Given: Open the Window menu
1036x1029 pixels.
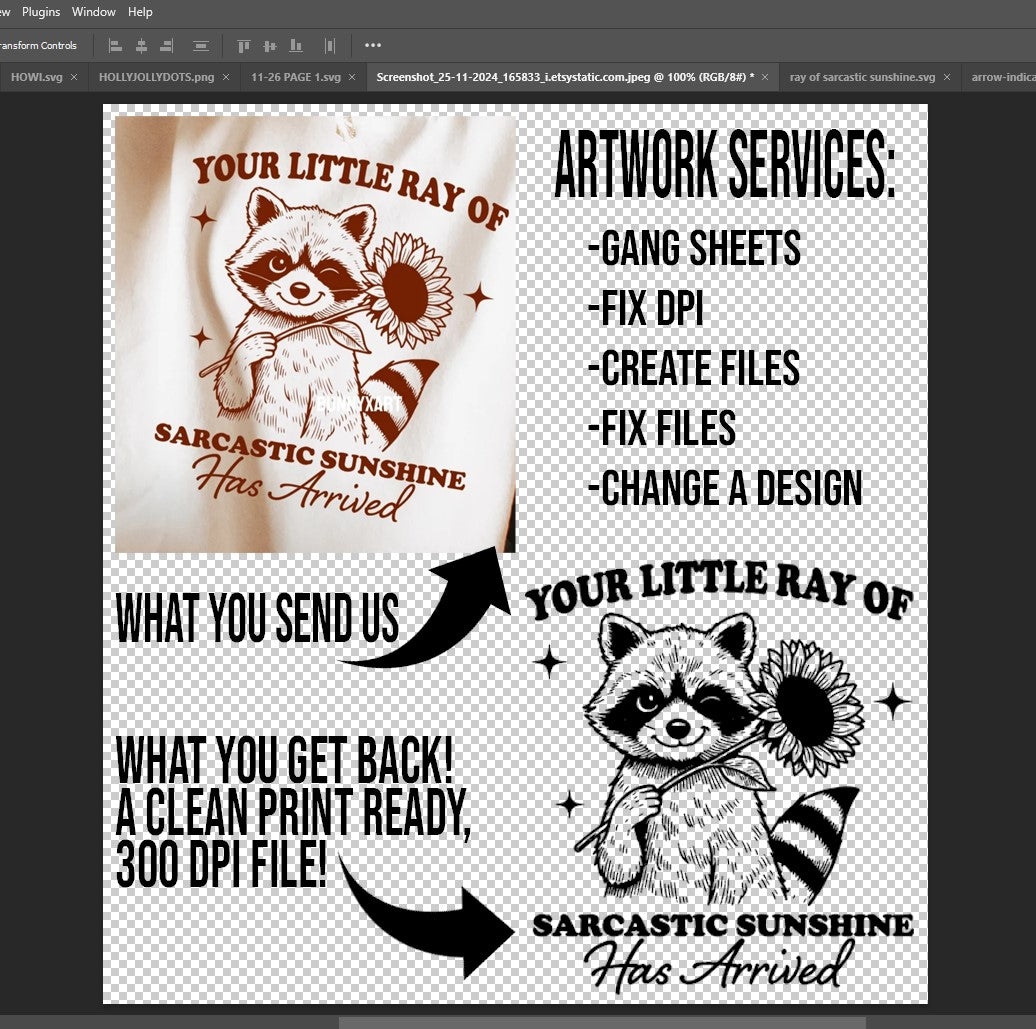Looking at the screenshot, I should point(94,12).
